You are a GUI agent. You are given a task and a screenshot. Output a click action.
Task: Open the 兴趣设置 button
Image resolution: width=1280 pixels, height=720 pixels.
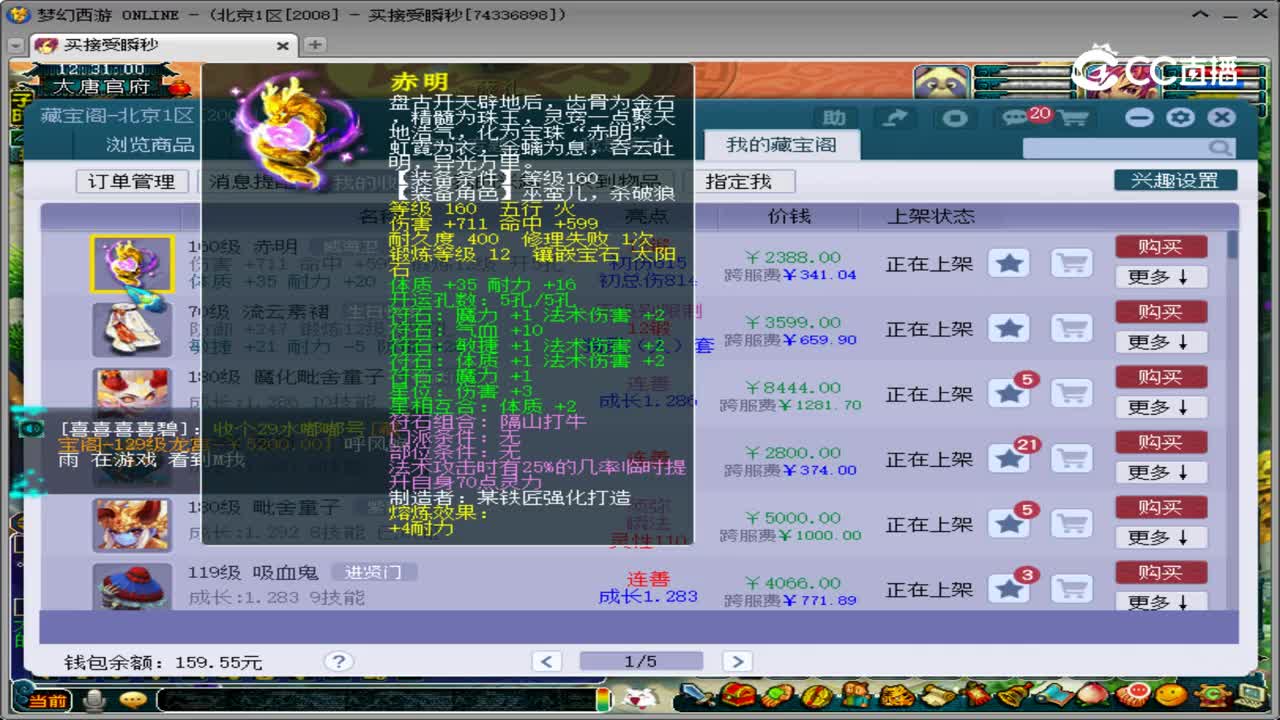click(1175, 180)
